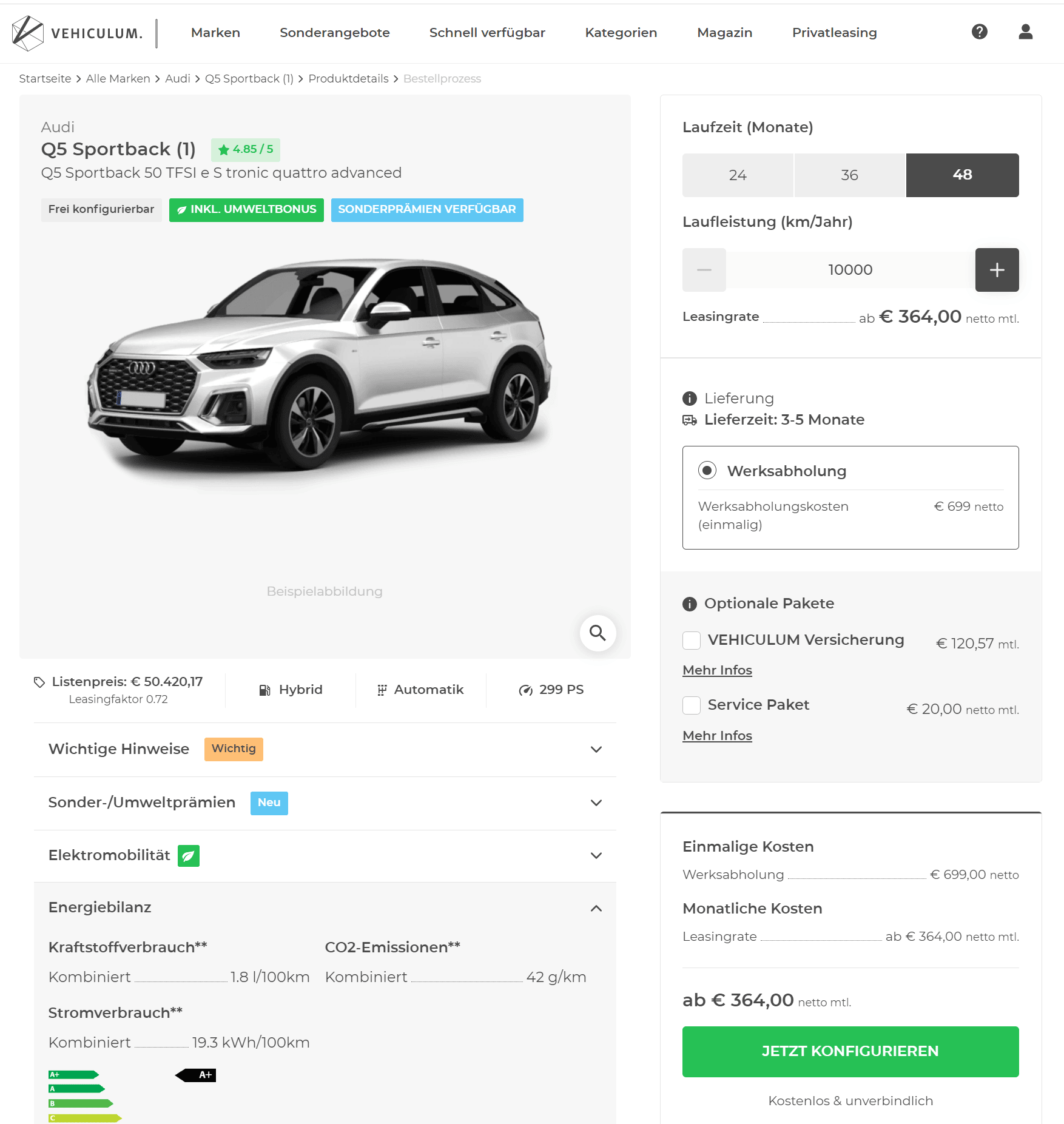Open the Marken menu
This screenshot has height=1124, width=1064.
tap(215, 33)
